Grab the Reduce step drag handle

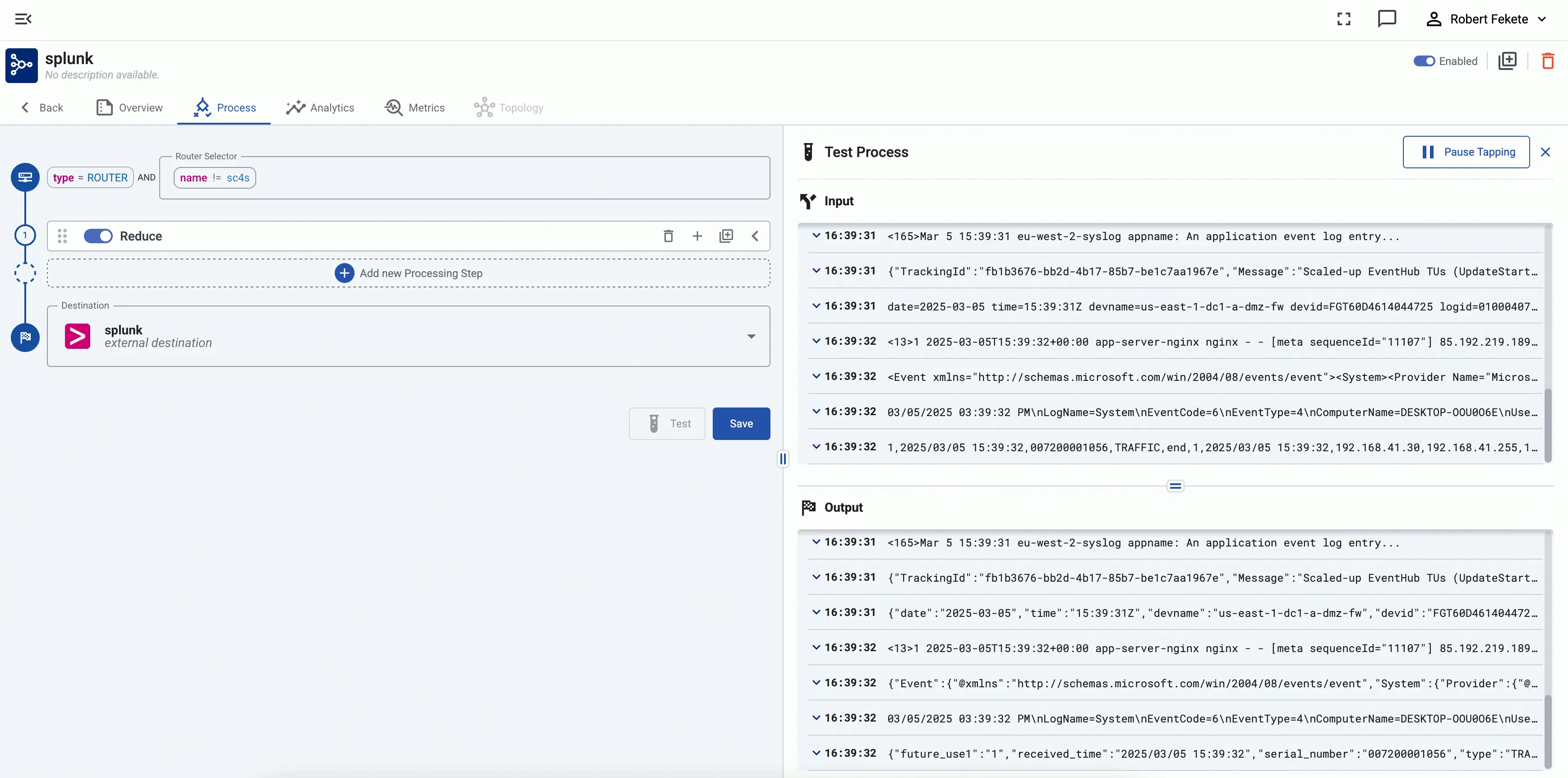coord(62,236)
